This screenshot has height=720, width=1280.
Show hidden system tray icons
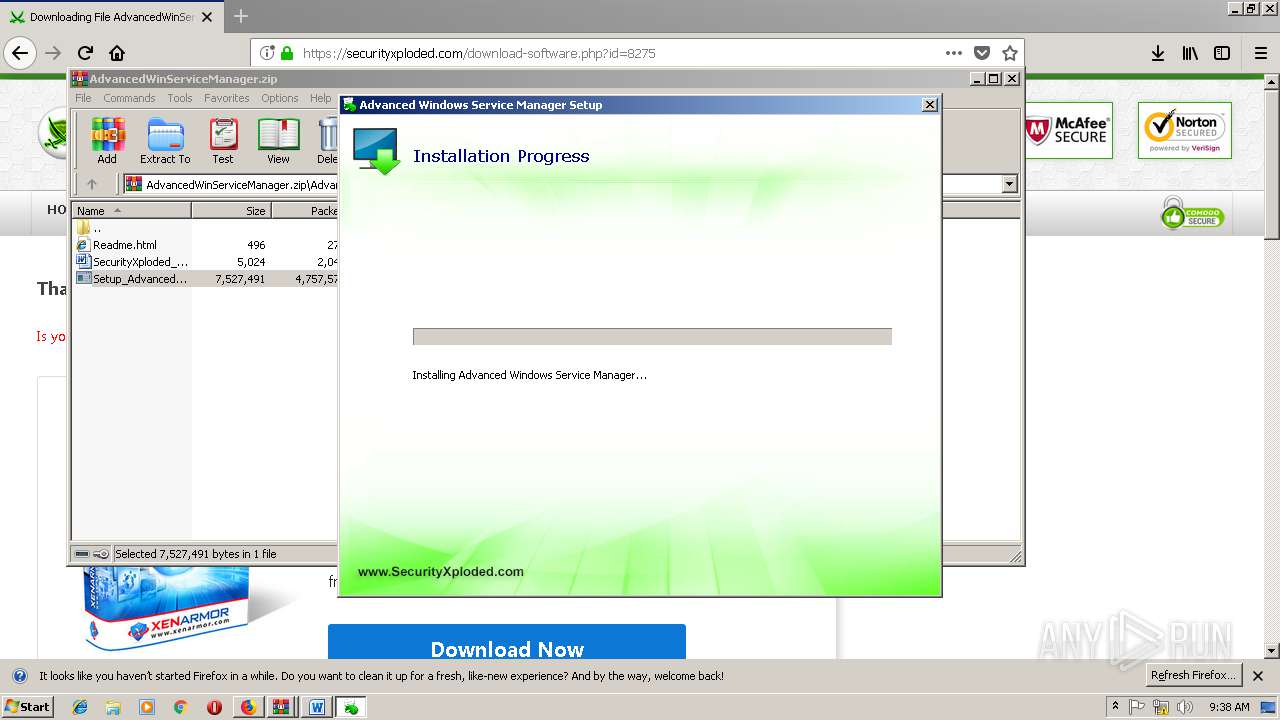1115,707
